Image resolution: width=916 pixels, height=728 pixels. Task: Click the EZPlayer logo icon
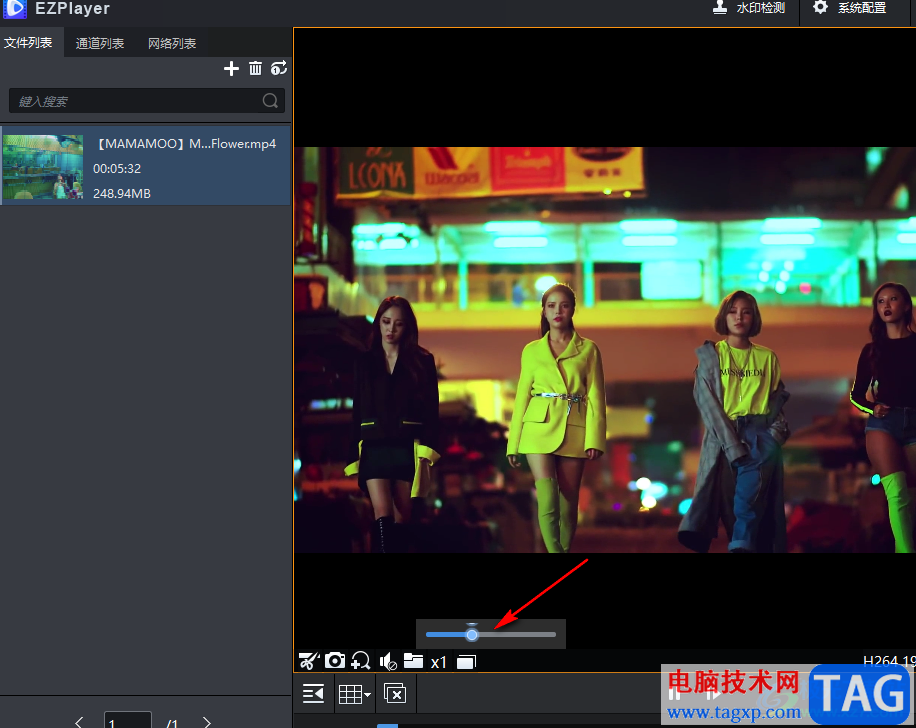(15, 8)
